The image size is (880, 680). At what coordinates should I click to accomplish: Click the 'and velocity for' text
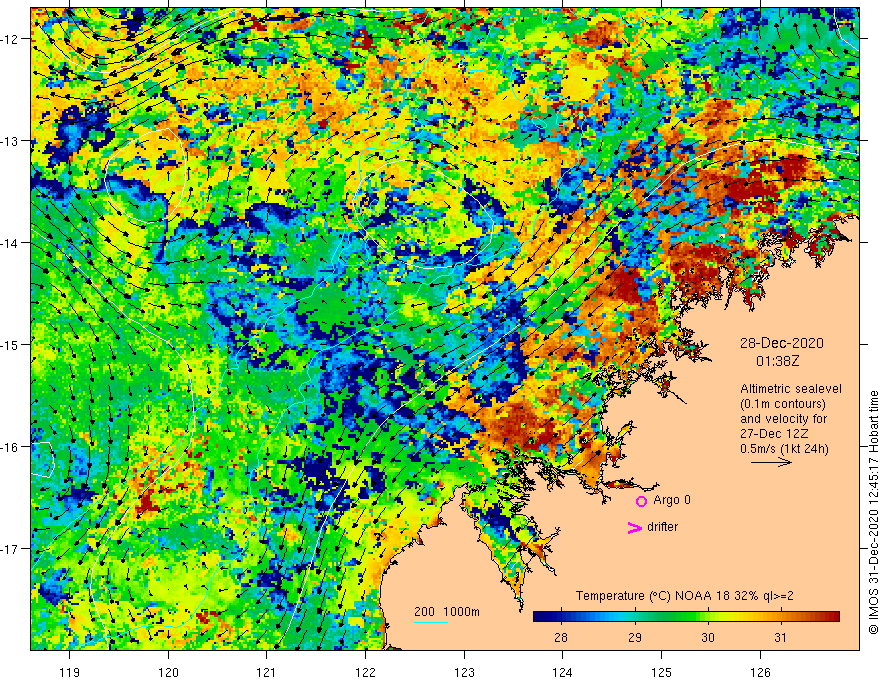[783, 419]
